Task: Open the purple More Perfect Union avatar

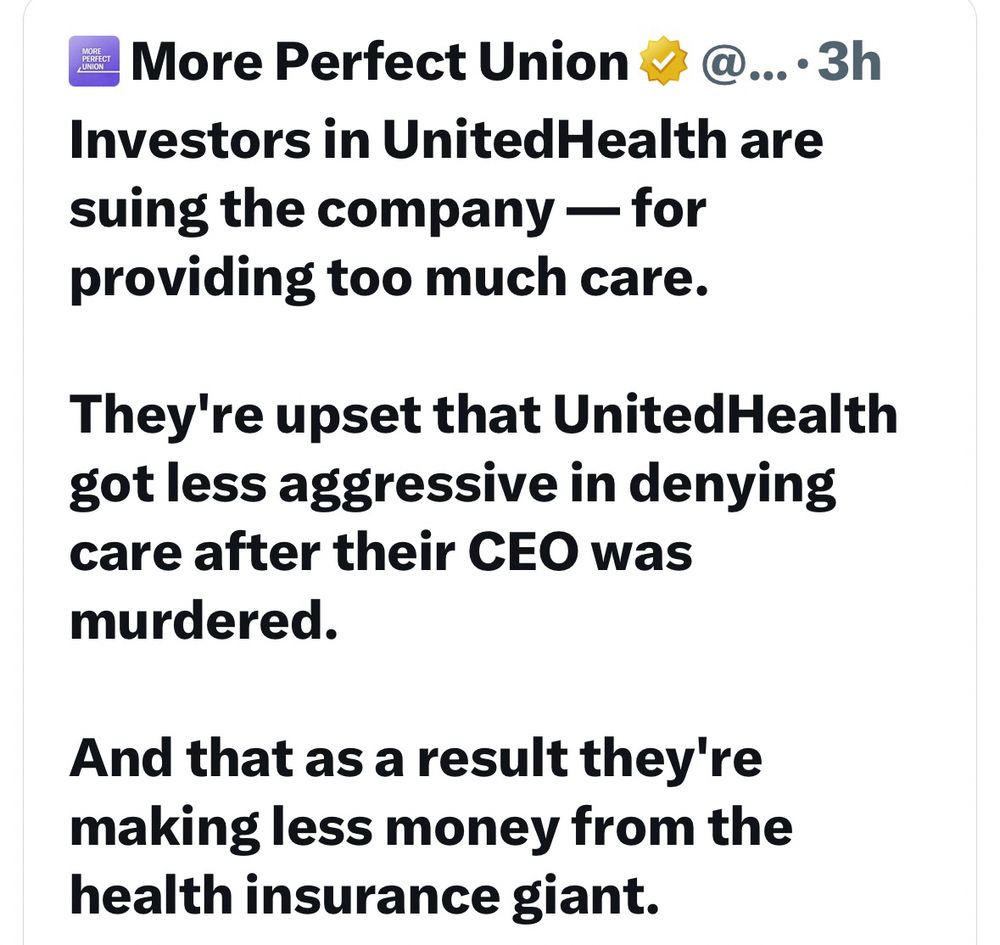Action: 94,61
